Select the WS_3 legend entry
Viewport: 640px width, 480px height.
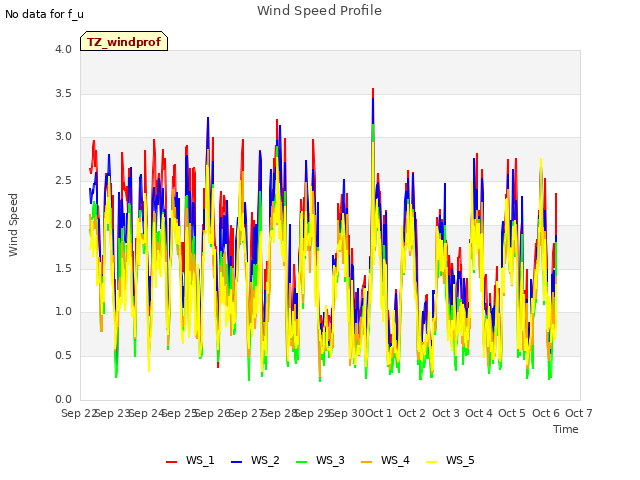pos(320,460)
